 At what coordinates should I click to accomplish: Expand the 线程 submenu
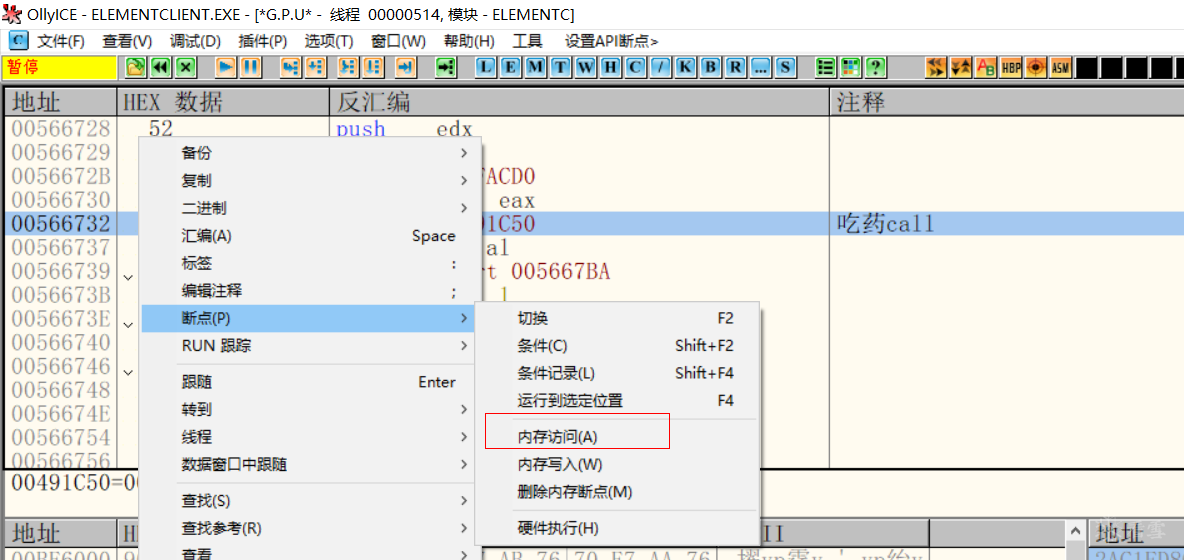(312, 437)
